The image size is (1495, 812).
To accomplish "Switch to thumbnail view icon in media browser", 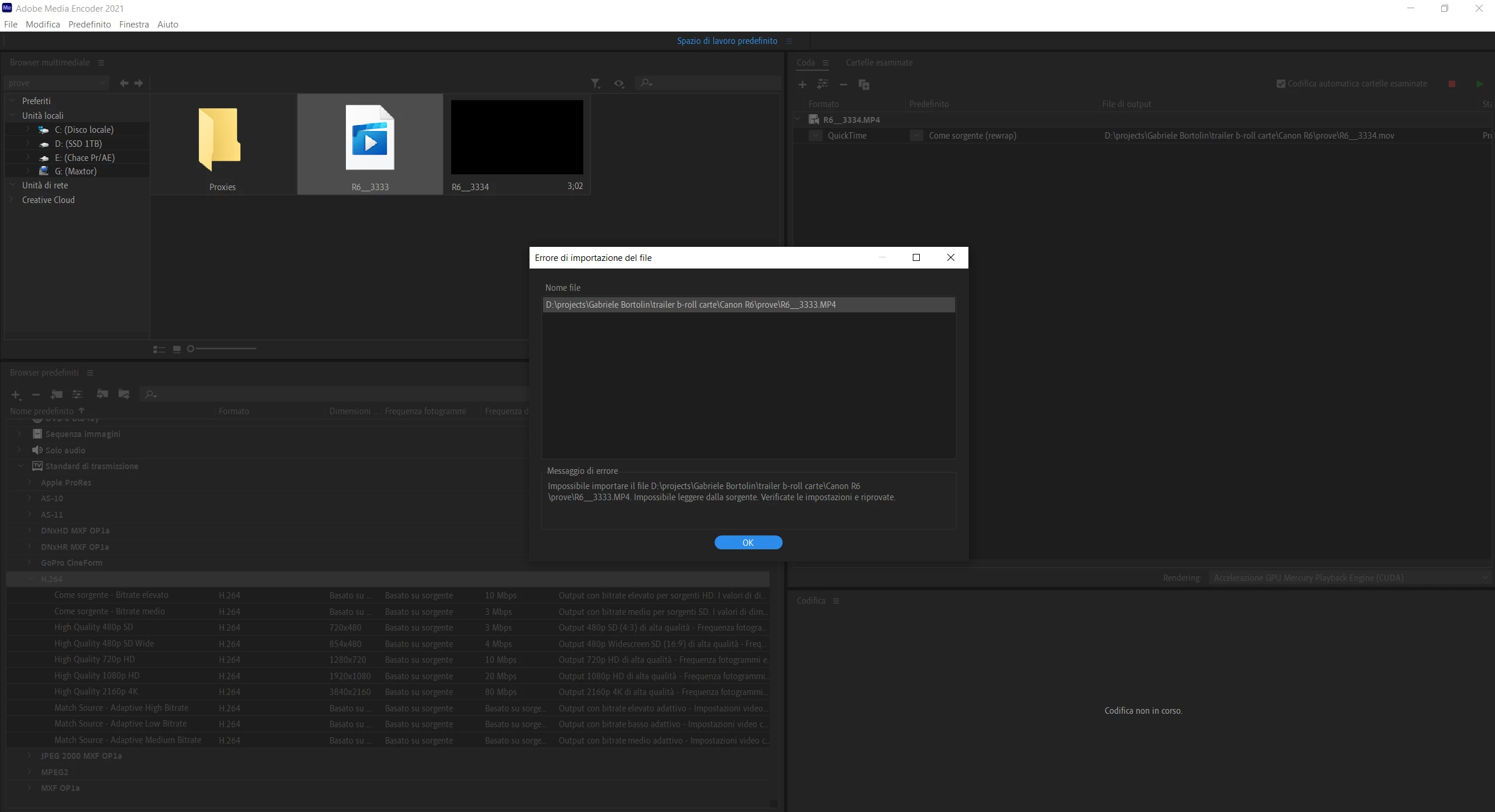I will pos(177,349).
